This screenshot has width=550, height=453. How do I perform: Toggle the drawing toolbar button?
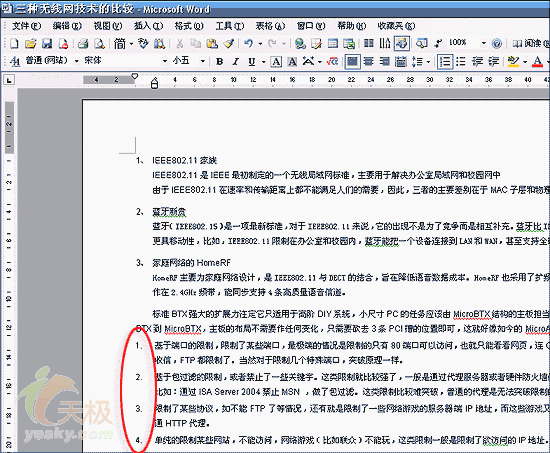tap(402, 44)
